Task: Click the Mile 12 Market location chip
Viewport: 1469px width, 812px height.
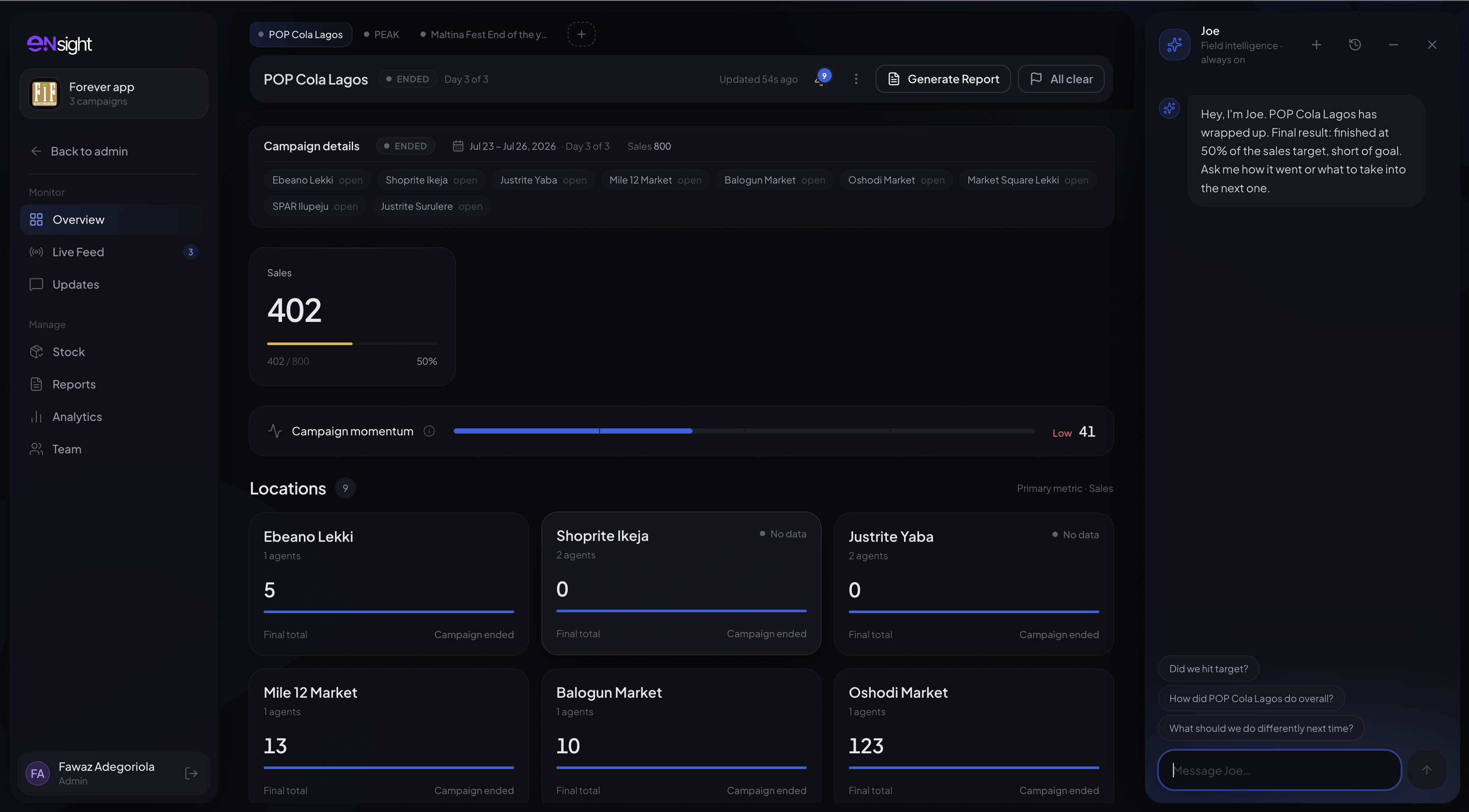Action: [x=655, y=180]
